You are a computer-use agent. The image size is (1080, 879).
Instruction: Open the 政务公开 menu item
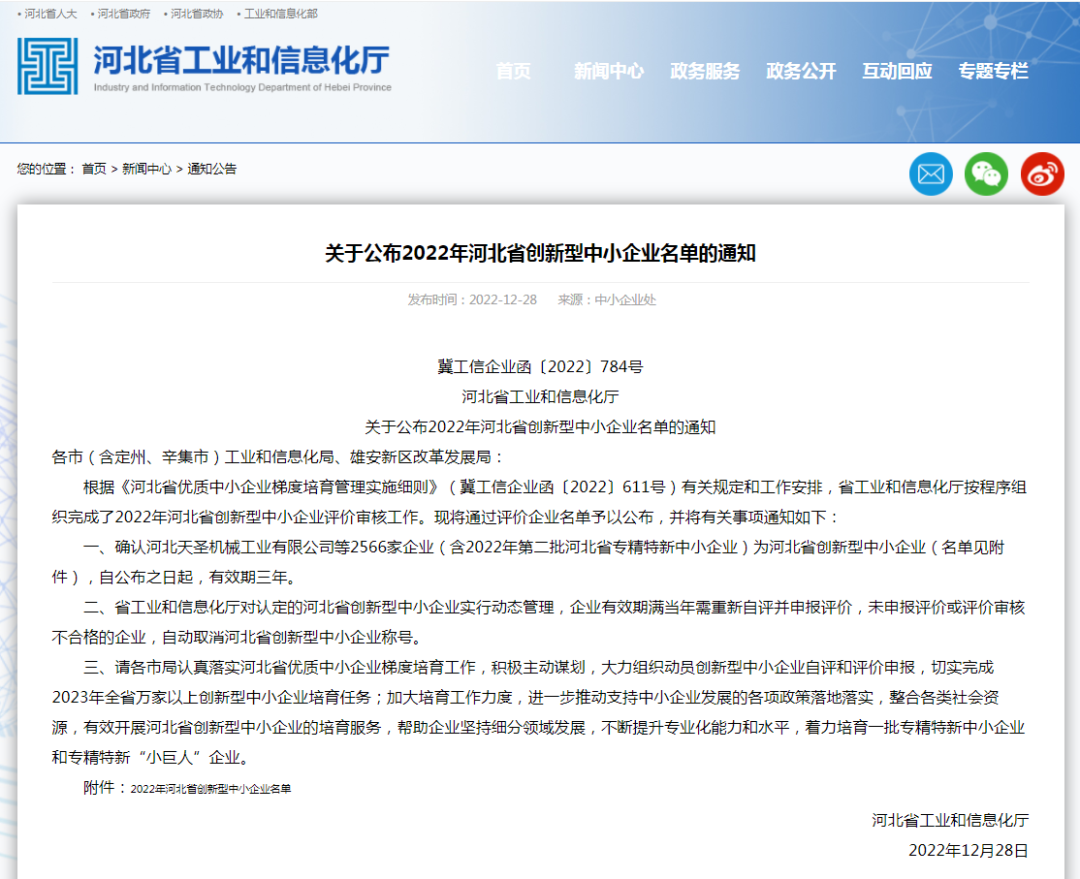click(x=801, y=71)
